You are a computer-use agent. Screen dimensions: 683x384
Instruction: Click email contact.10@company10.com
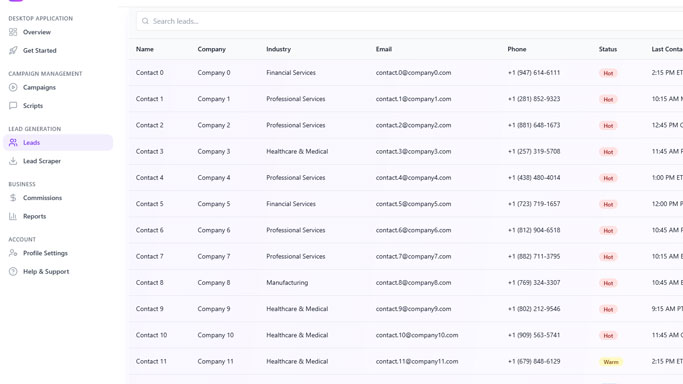click(417, 335)
